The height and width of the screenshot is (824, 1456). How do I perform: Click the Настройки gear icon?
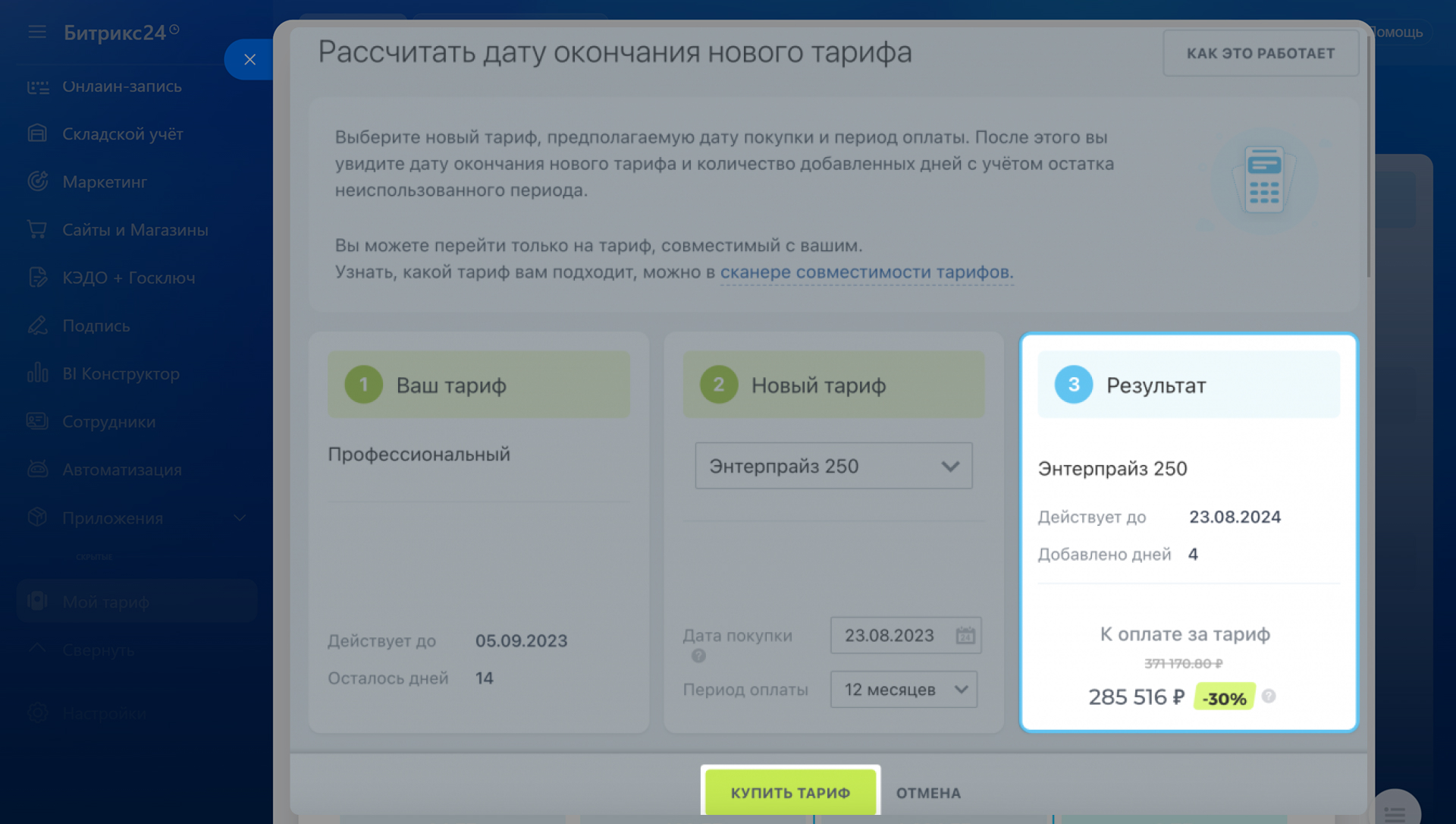pos(37,712)
